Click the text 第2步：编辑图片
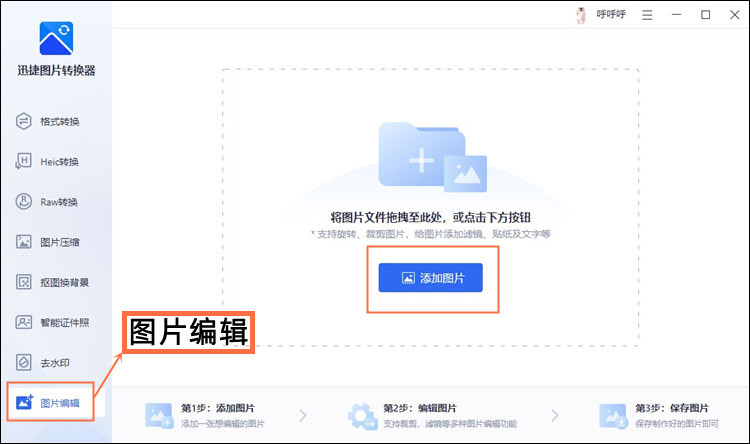The width and height of the screenshot is (750, 444). coord(420,408)
